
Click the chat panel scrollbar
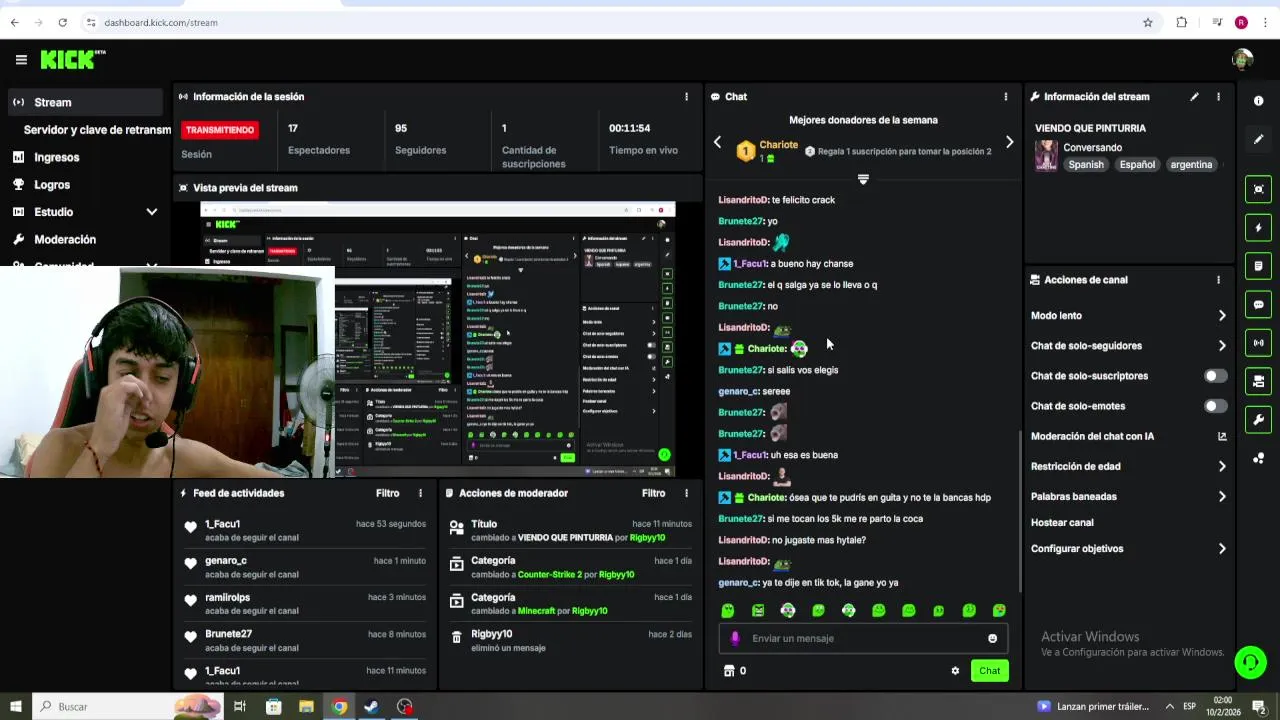pyautogui.click(x=1019, y=510)
